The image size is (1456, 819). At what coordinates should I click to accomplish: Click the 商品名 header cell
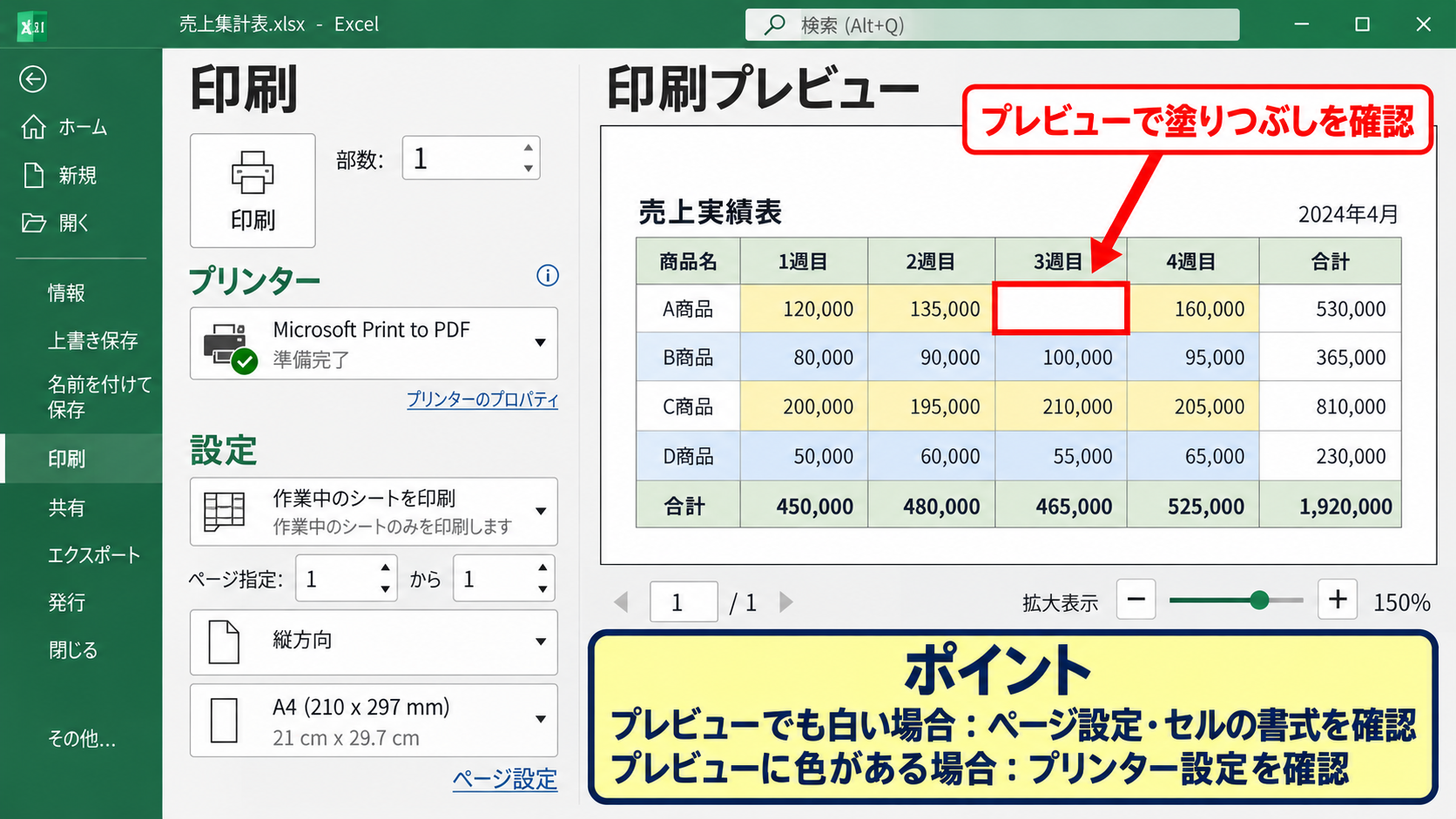[688, 261]
